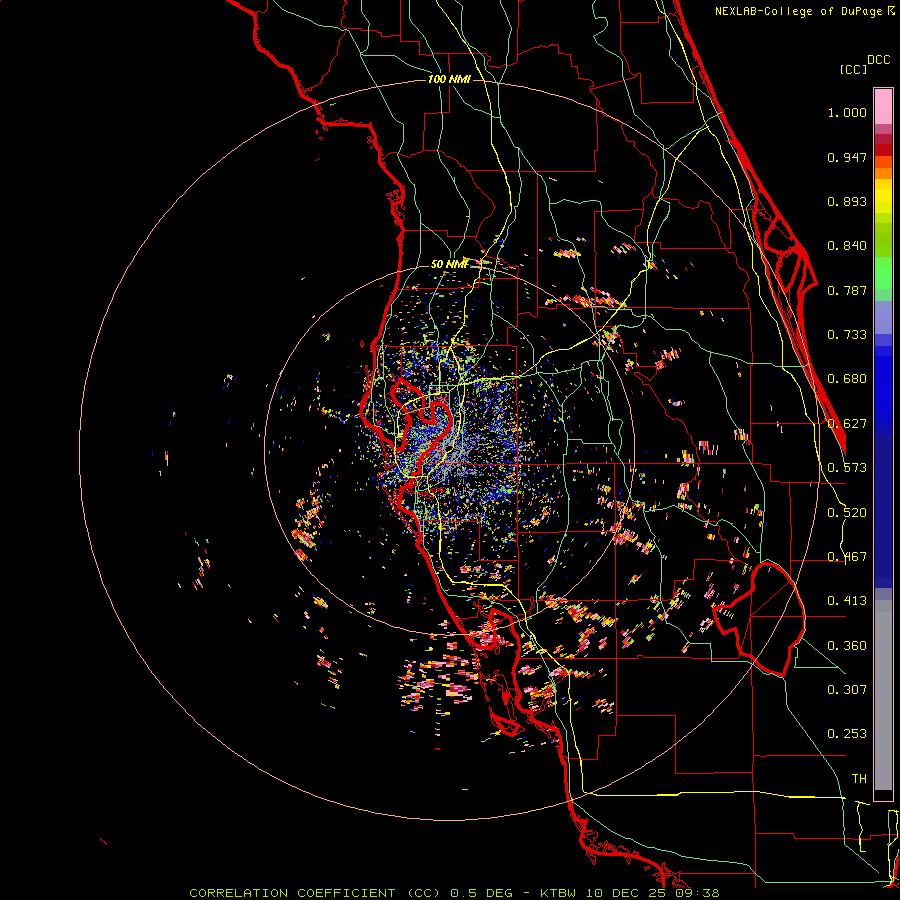Viewport: 900px width, 900px height.
Task: Select the 0.893 color scale value
Action: [847, 201]
